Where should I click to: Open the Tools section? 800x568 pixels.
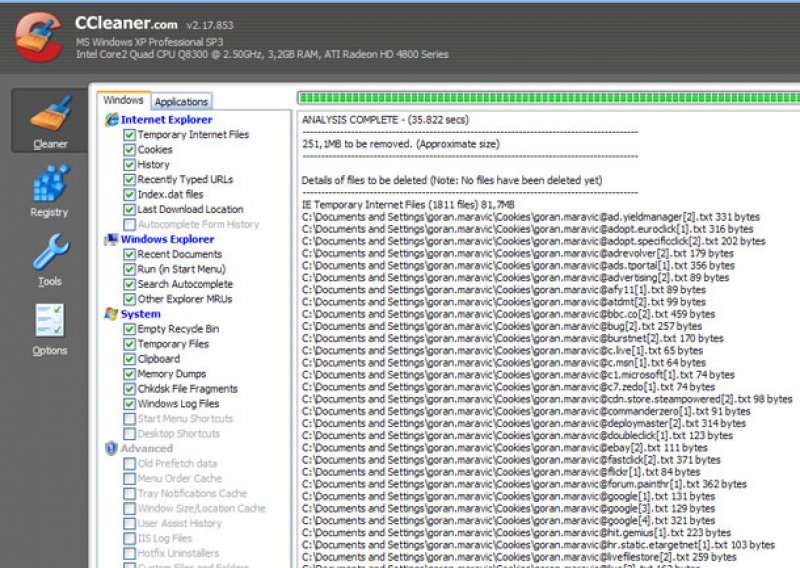coord(49,260)
